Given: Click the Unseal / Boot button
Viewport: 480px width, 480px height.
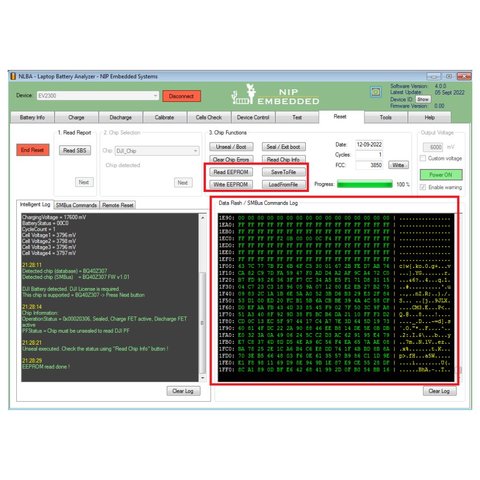Looking at the screenshot, I should pos(231,147).
